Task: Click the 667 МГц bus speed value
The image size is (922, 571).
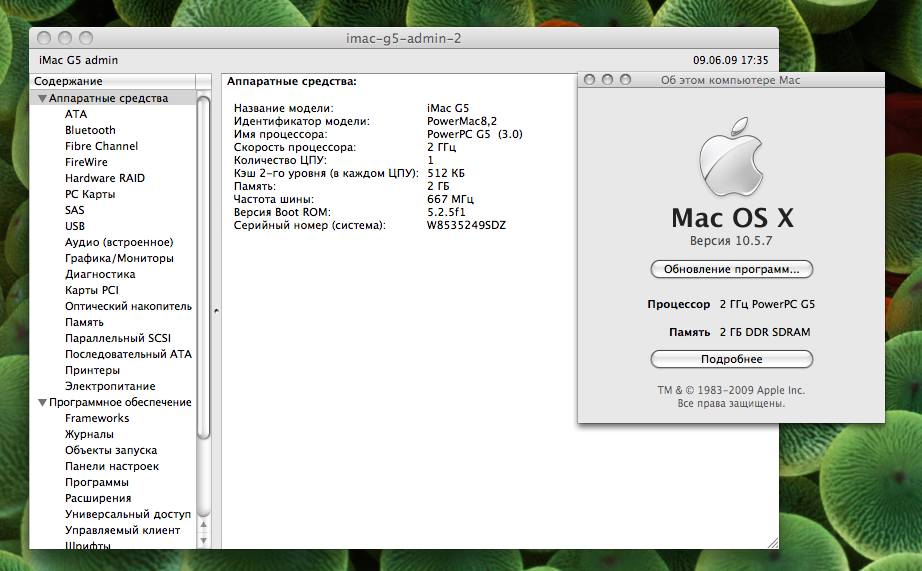Action: (450, 199)
